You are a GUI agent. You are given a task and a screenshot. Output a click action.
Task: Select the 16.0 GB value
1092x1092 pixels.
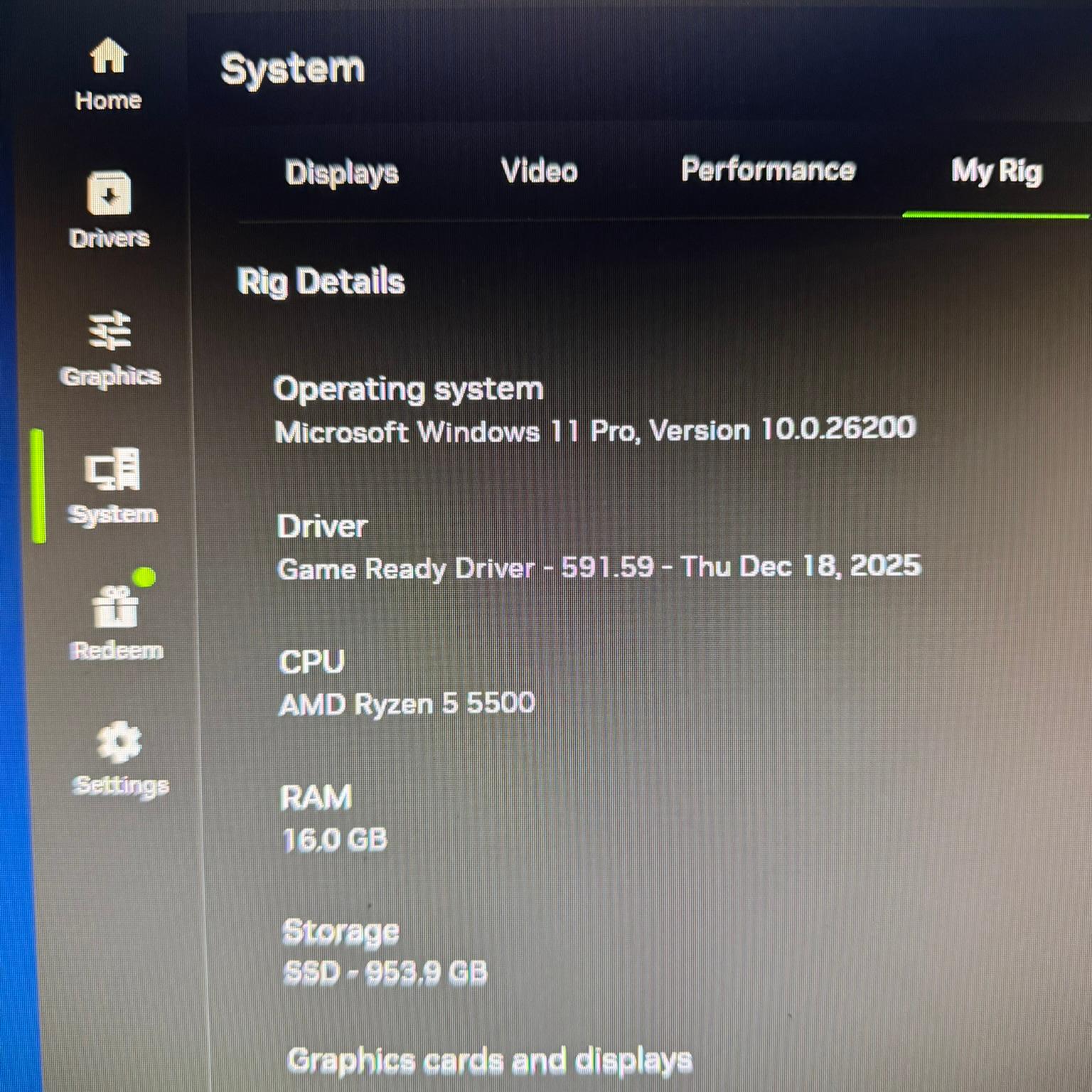(x=335, y=840)
